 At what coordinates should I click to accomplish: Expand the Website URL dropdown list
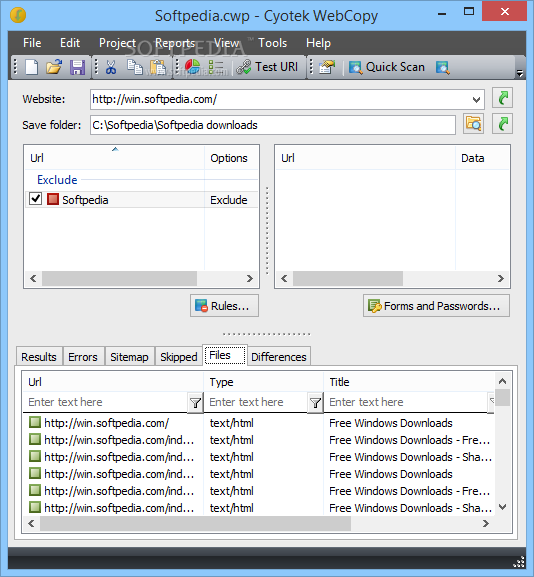476,99
